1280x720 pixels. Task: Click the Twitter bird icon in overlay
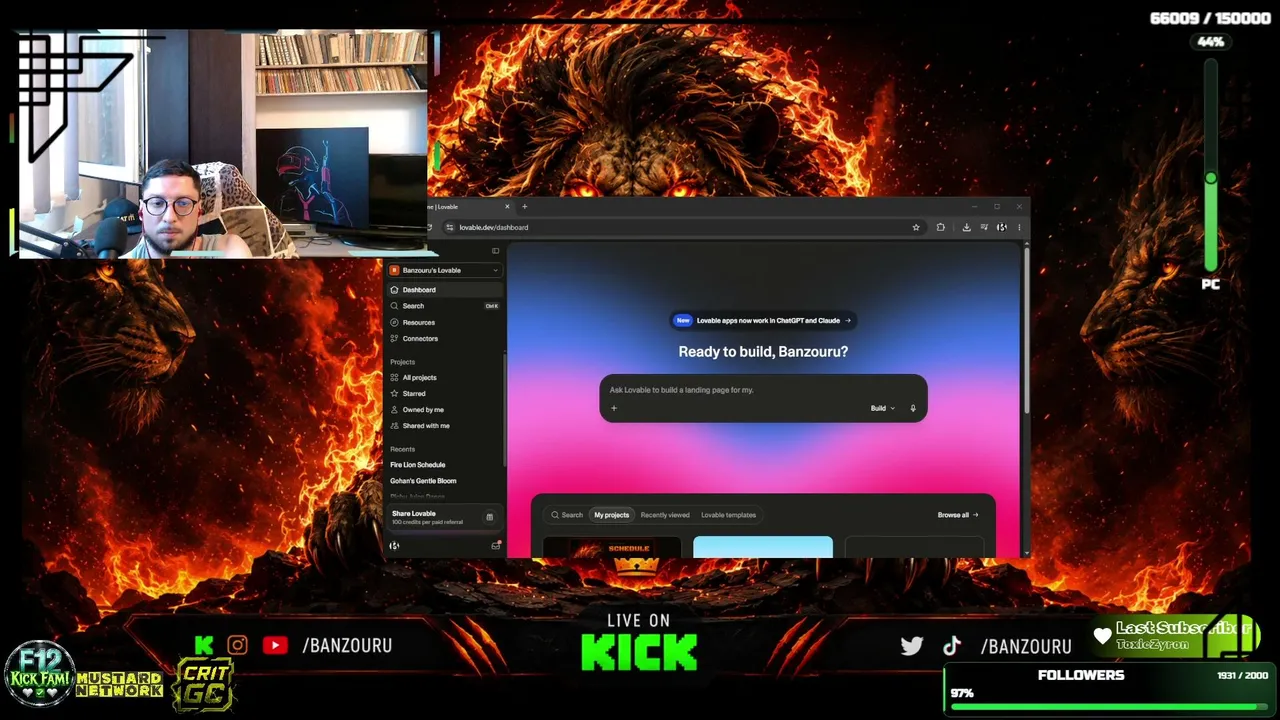(x=912, y=646)
